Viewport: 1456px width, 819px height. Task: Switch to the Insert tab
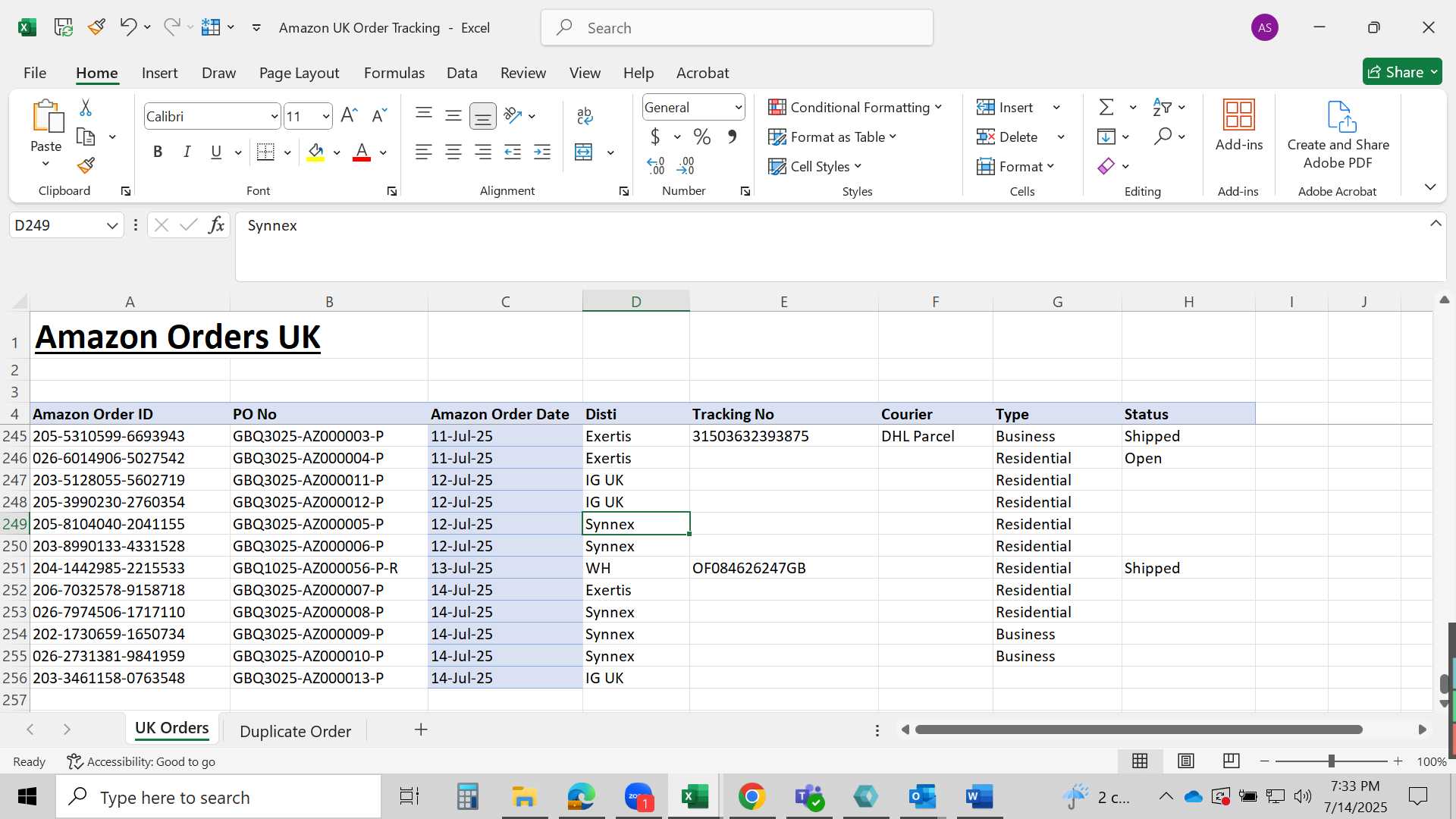tap(159, 73)
